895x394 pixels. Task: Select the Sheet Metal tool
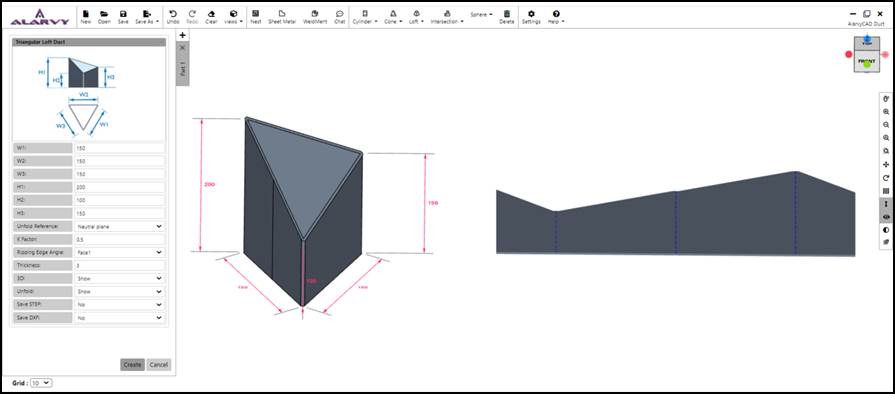(x=282, y=17)
